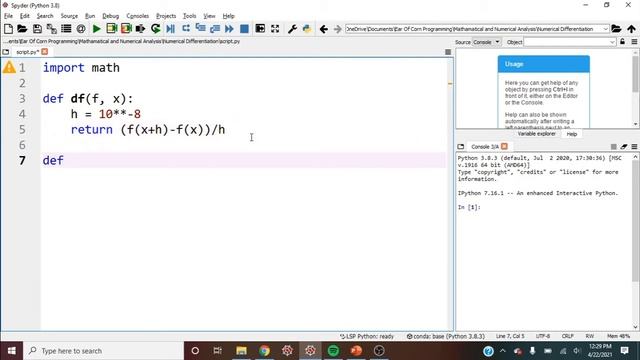Save the current file

(x=37, y=29)
